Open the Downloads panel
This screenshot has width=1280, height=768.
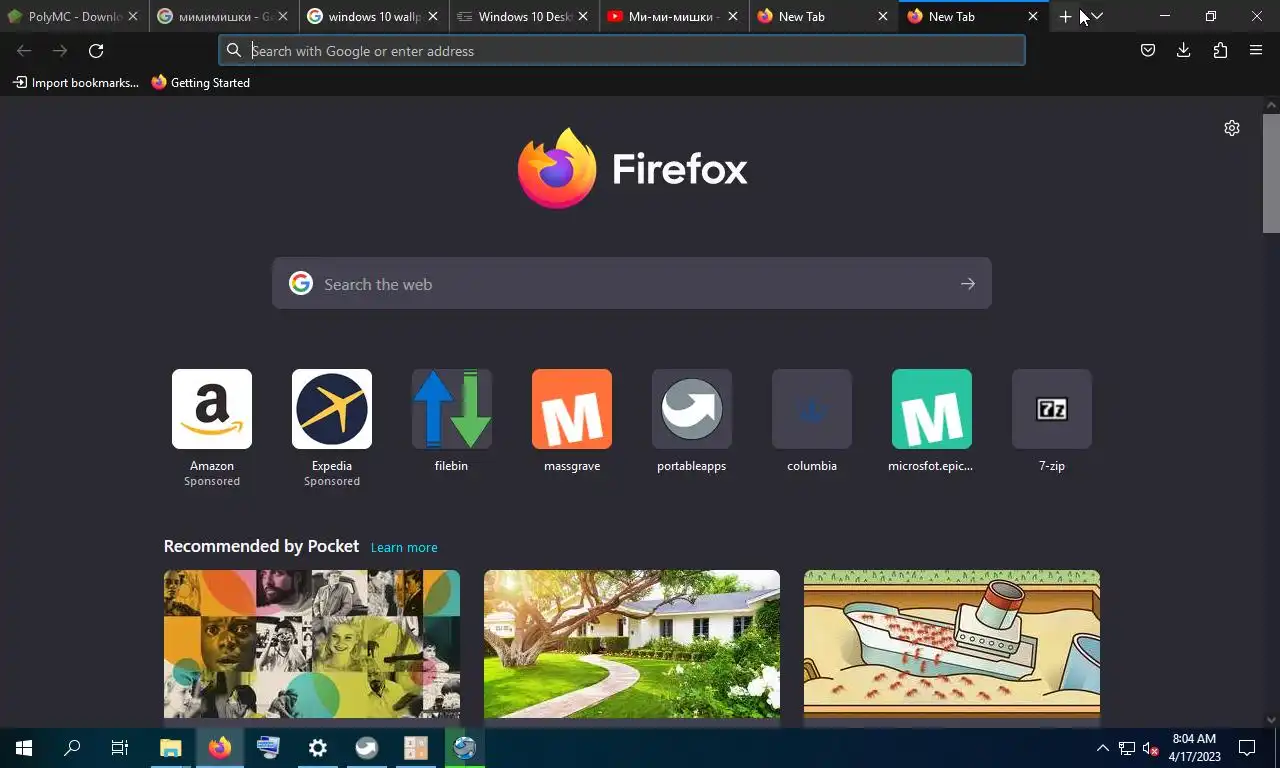[x=1184, y=51]
